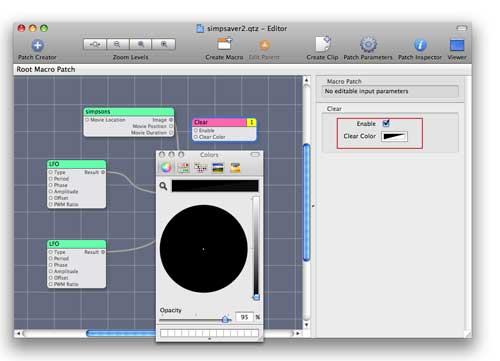Click the Type input port of top LFO
The height and width of the screenshot is (361, 500).
[51, 172]
